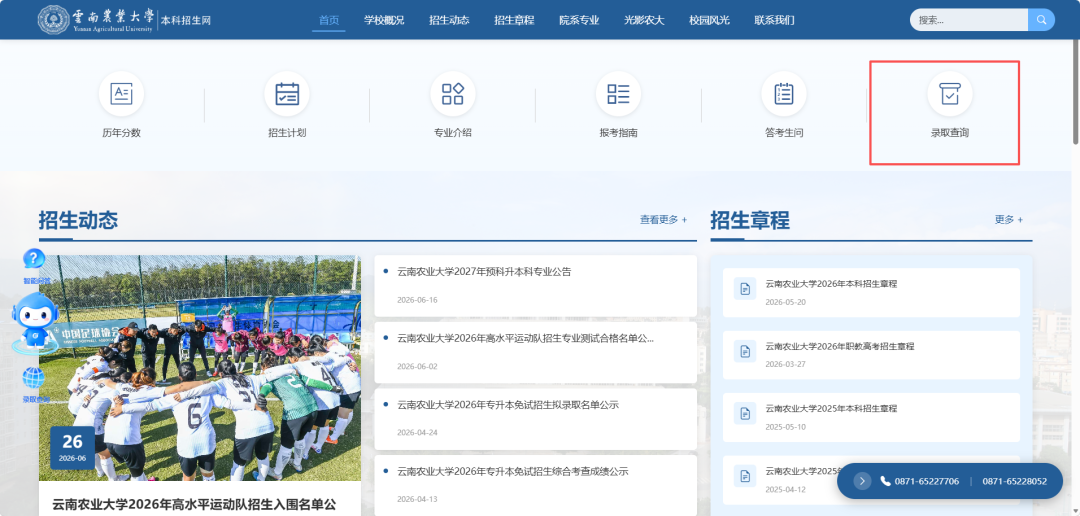Image resolution: width=1080 pixels, height=516 pixels.
Task: Click the date 2026-06-16
Action: pos(417,300)
